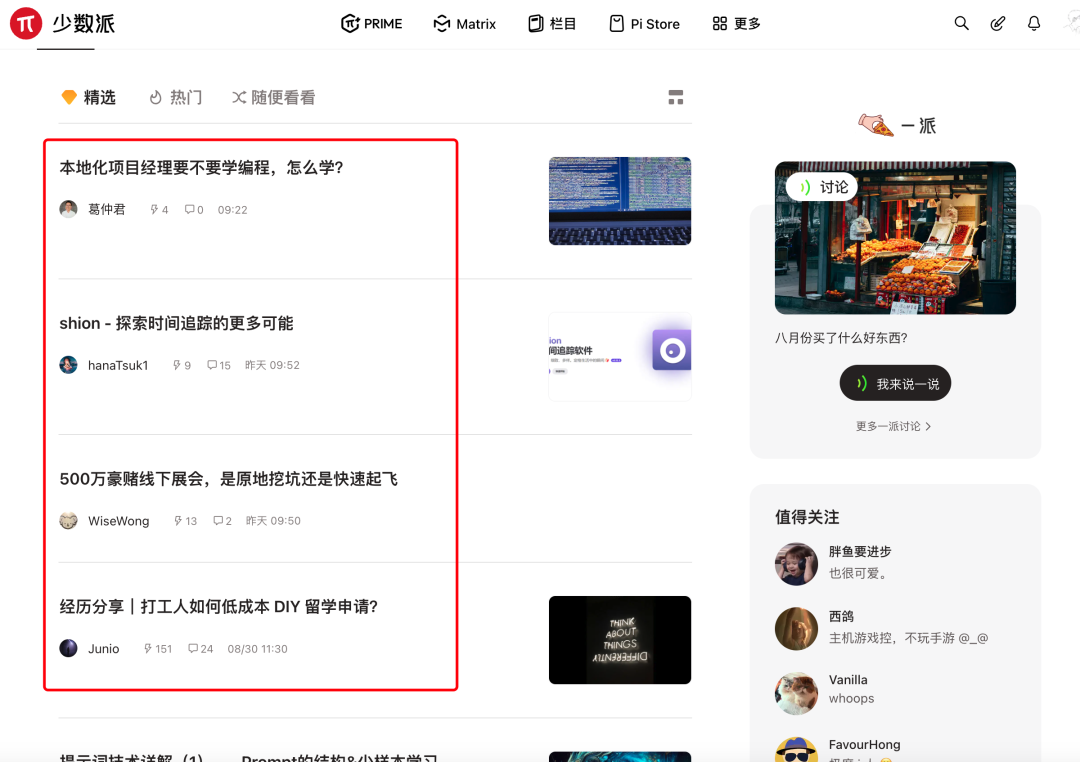Click author name WiseWong
1080x762 pixels.
coord(118,521)
